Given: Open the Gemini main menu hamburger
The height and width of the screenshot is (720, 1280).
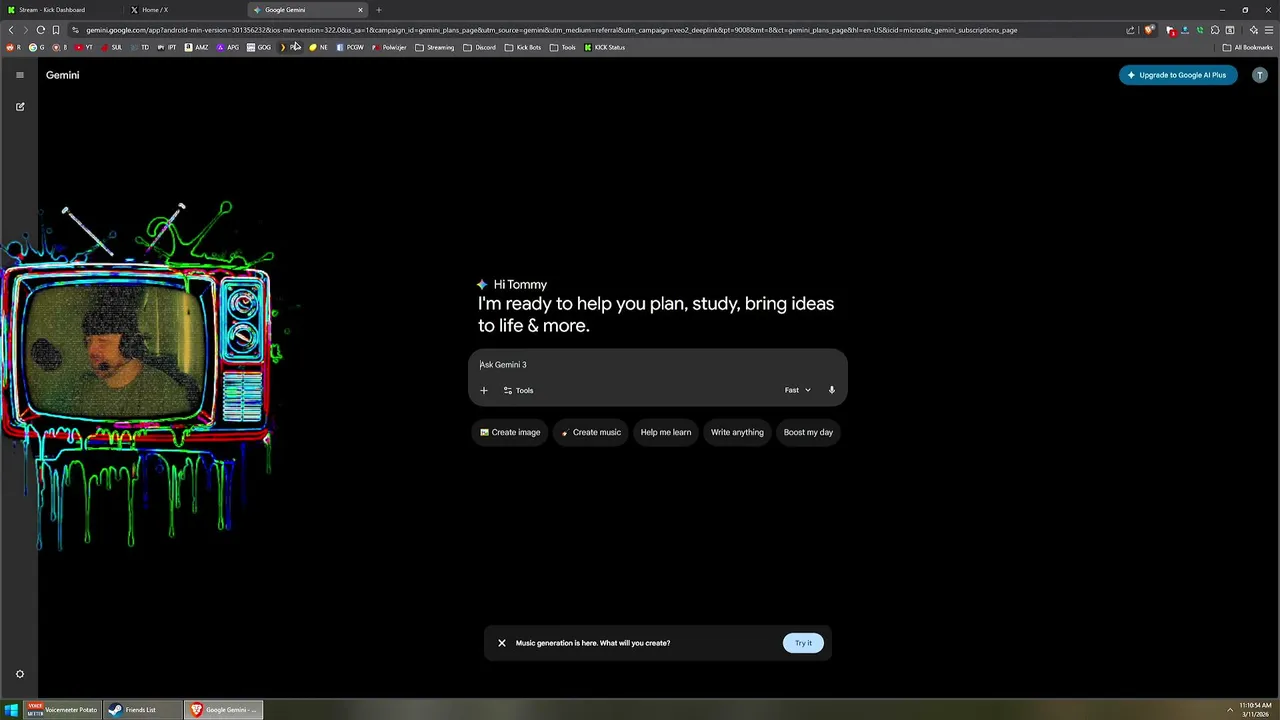Looking at the screenshot, I should pos(19,75).
